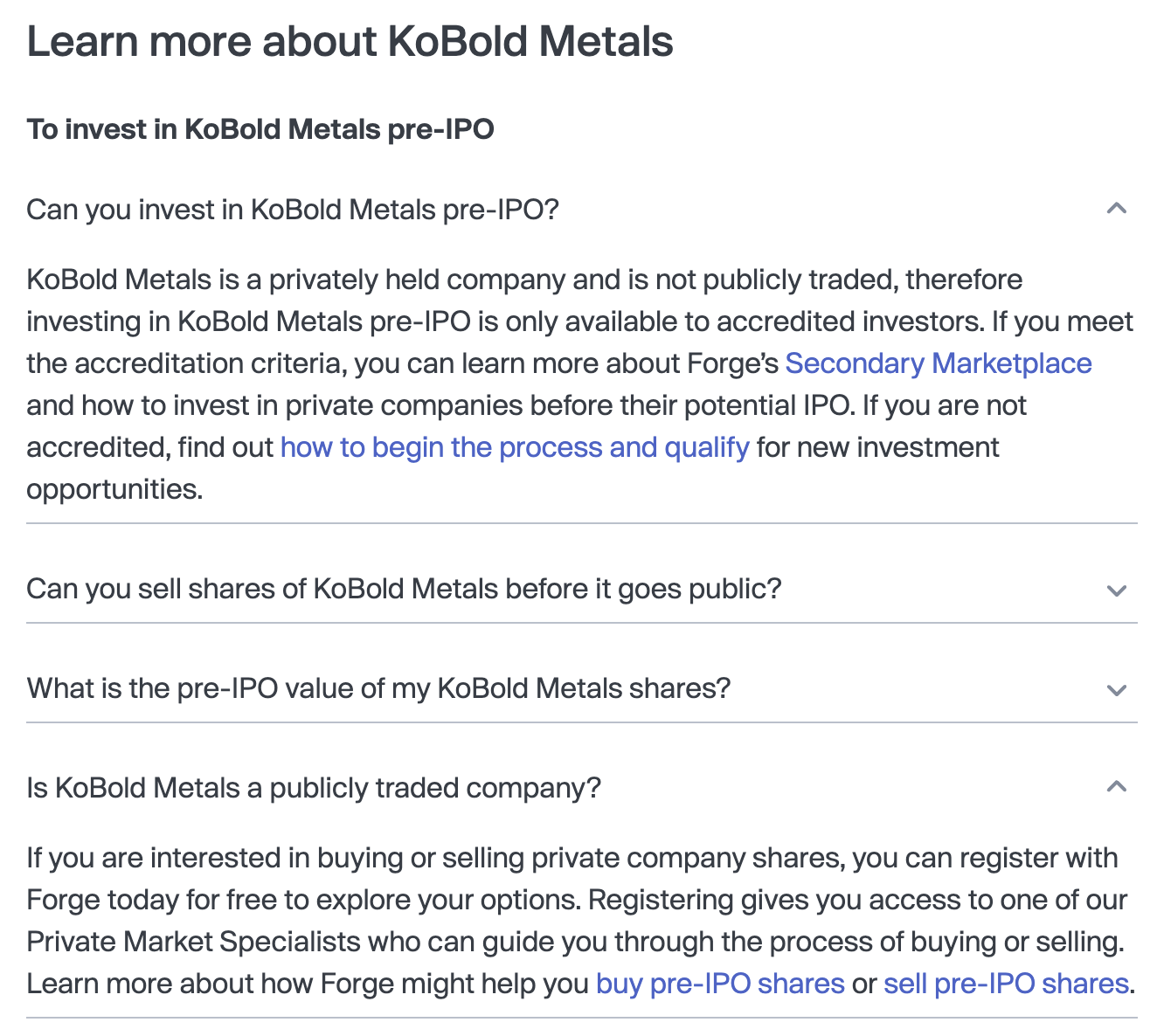The image size is (1157, 1036).
Task: Open the Secondary Marketplace link
Action: click(939, 363)
